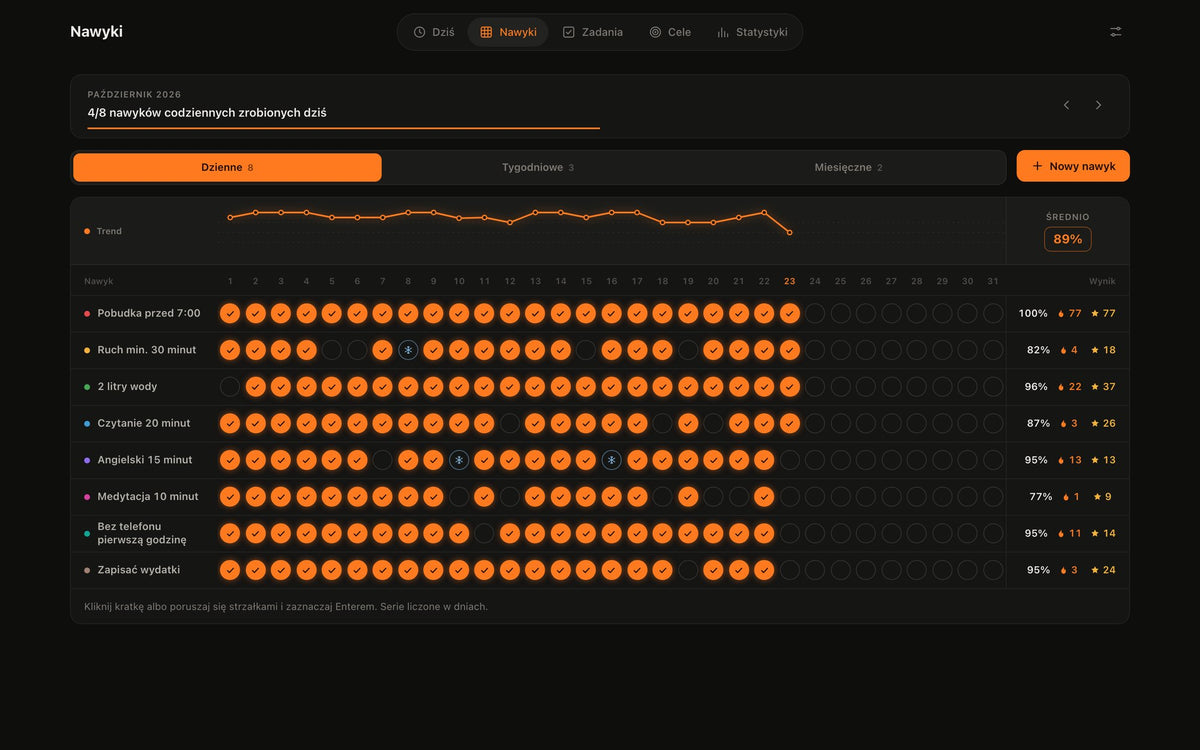Click the star icon in 2 litry wody row

click(x=1095, y=387)
